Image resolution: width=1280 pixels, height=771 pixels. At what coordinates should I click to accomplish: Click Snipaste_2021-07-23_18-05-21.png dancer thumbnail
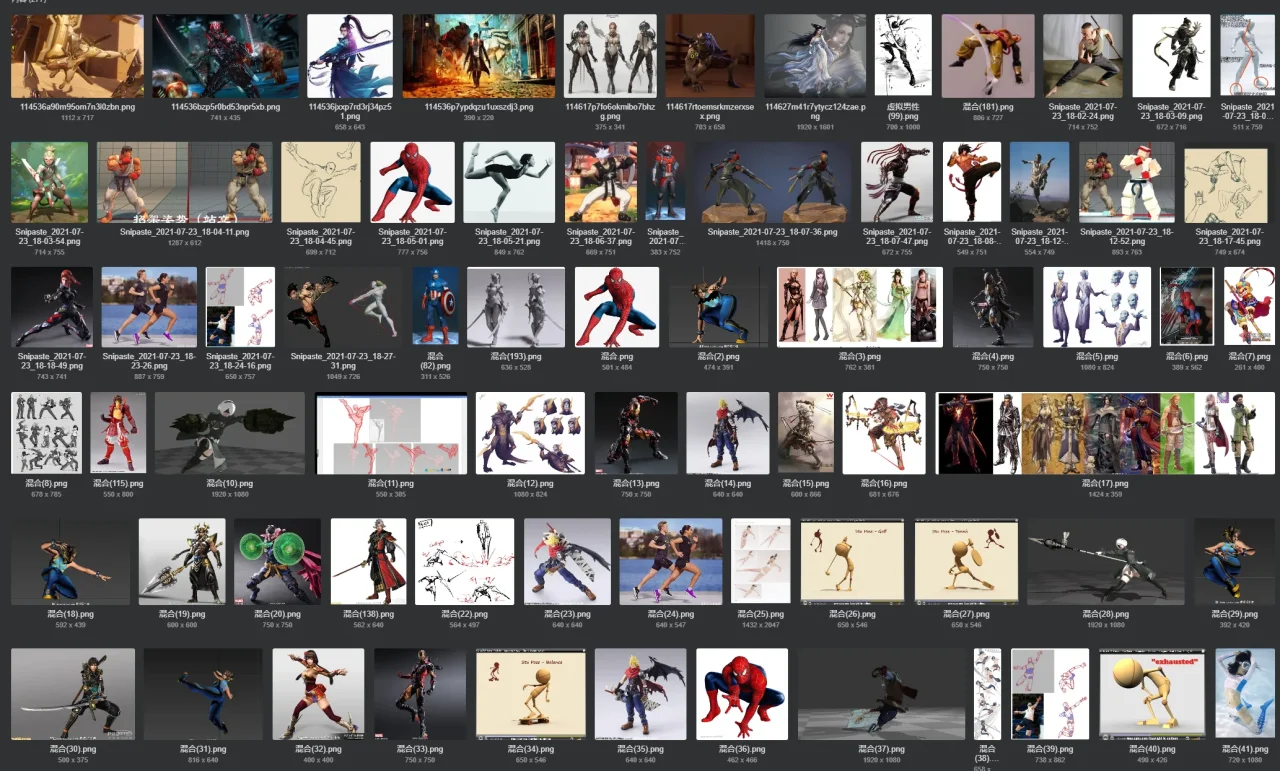[508, 182]
